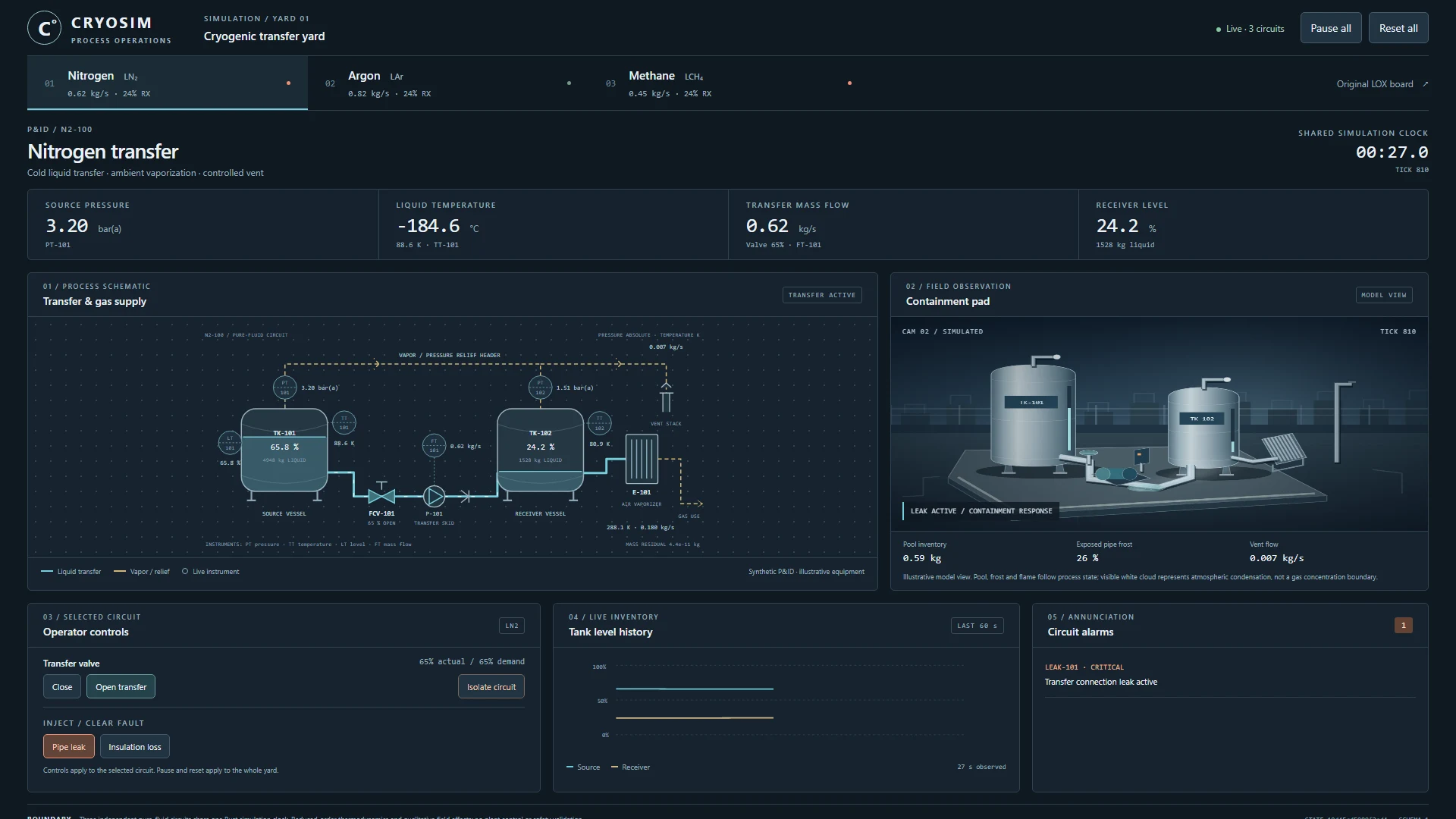Select the LT-101 level instrument bubble
This screenshot has height=819, width=1456.
pos(230,443)
